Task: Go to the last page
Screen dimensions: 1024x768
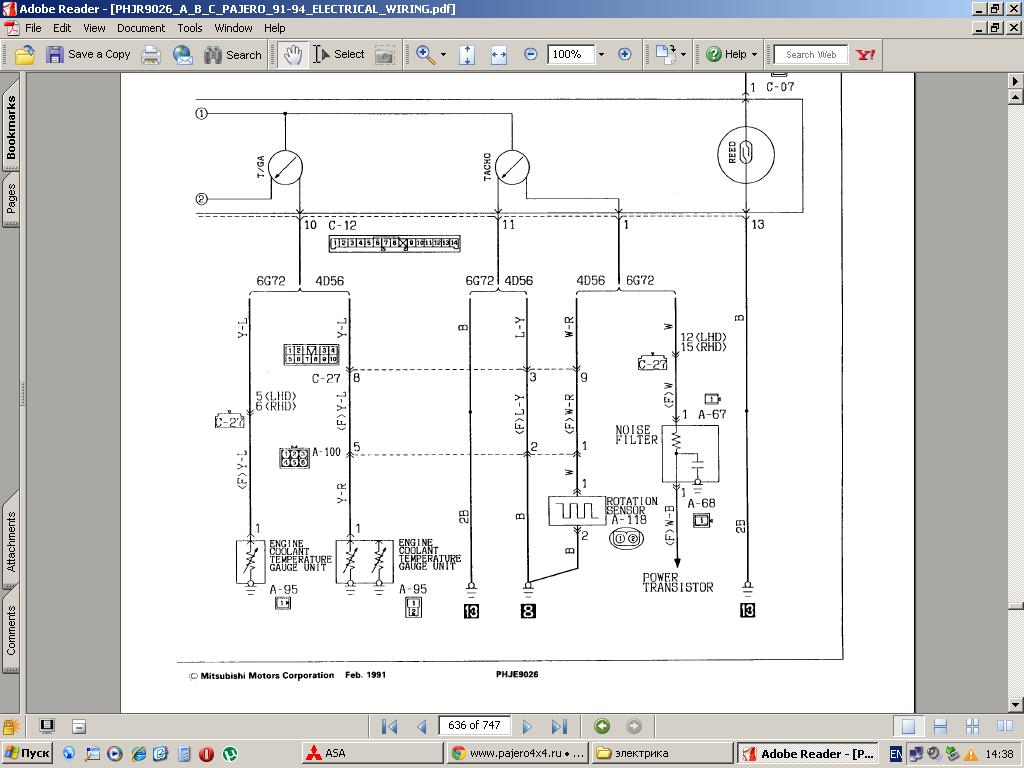Action: (559, 726)
